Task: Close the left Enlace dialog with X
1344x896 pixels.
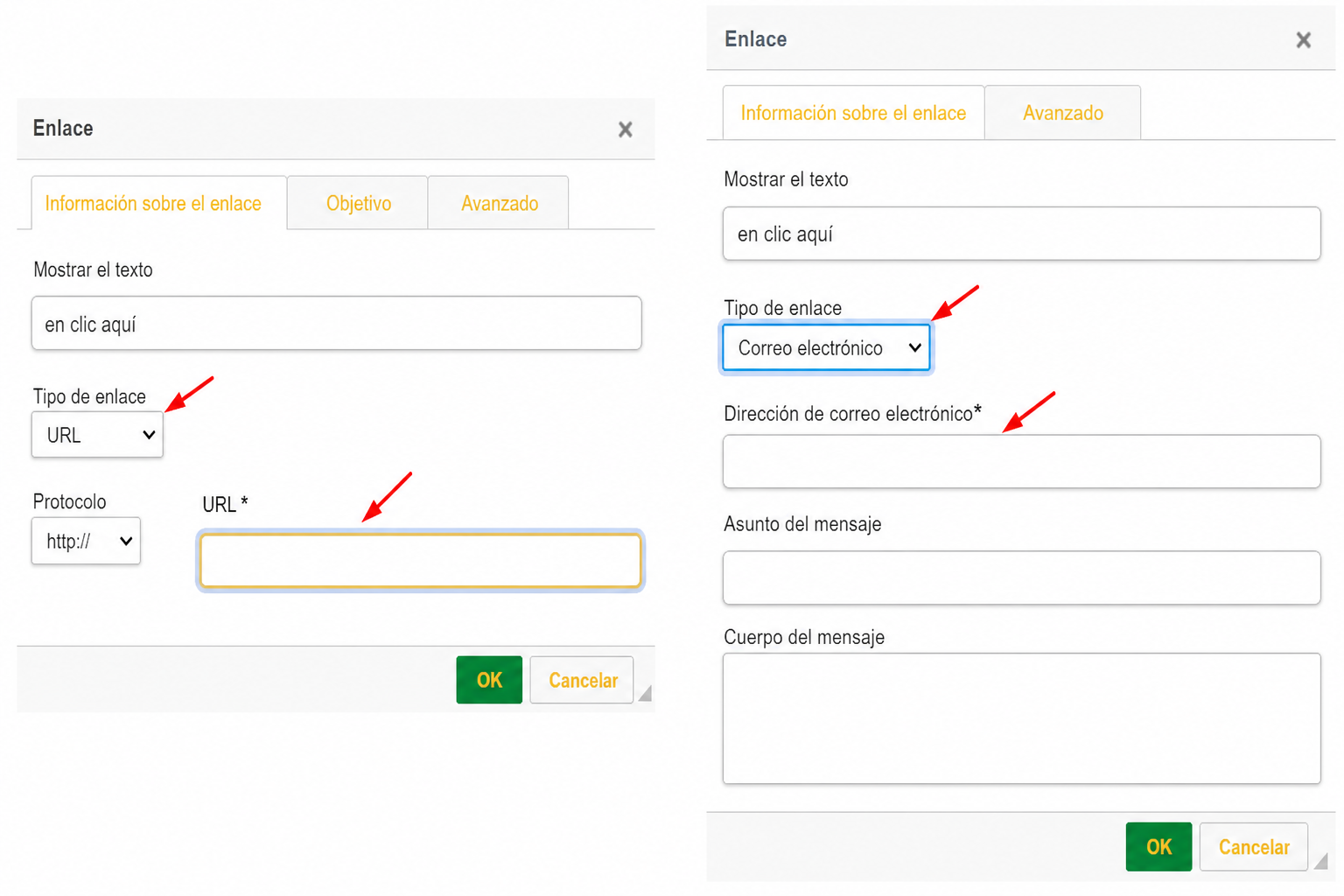Action: pyautogui.click(x=625, y=129)
